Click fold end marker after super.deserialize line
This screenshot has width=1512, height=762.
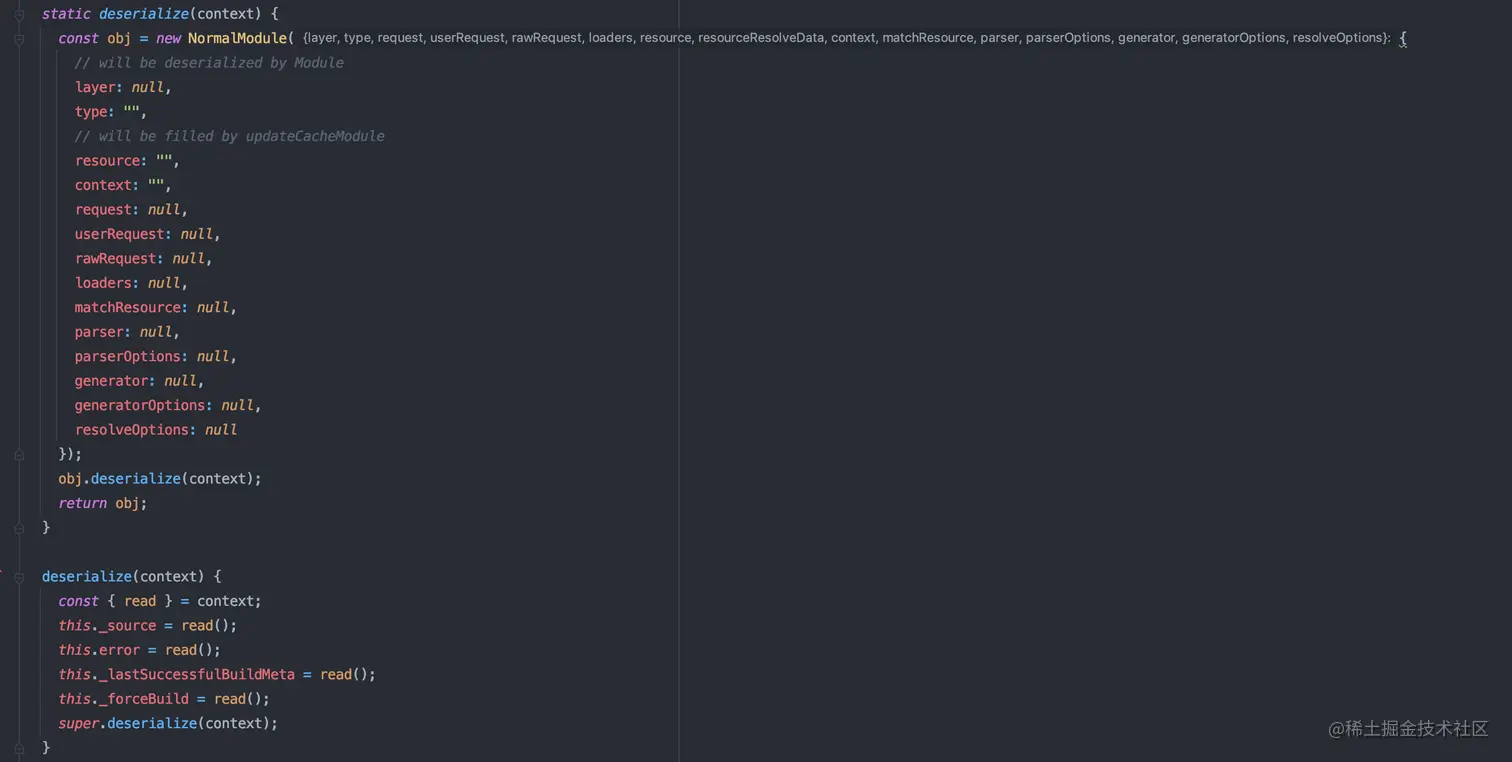click(x=19, y=748)
